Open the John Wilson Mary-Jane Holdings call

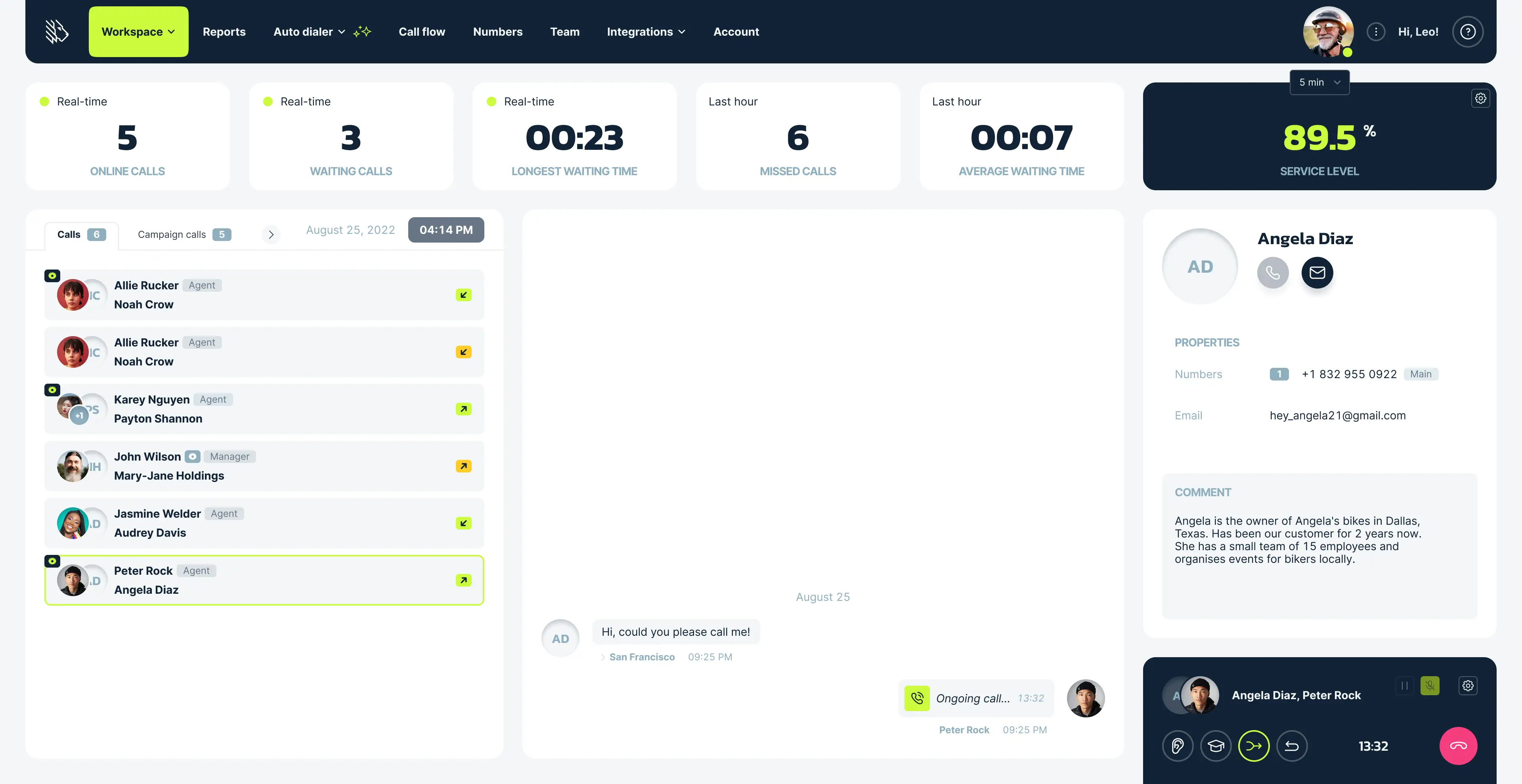[264, 466]
